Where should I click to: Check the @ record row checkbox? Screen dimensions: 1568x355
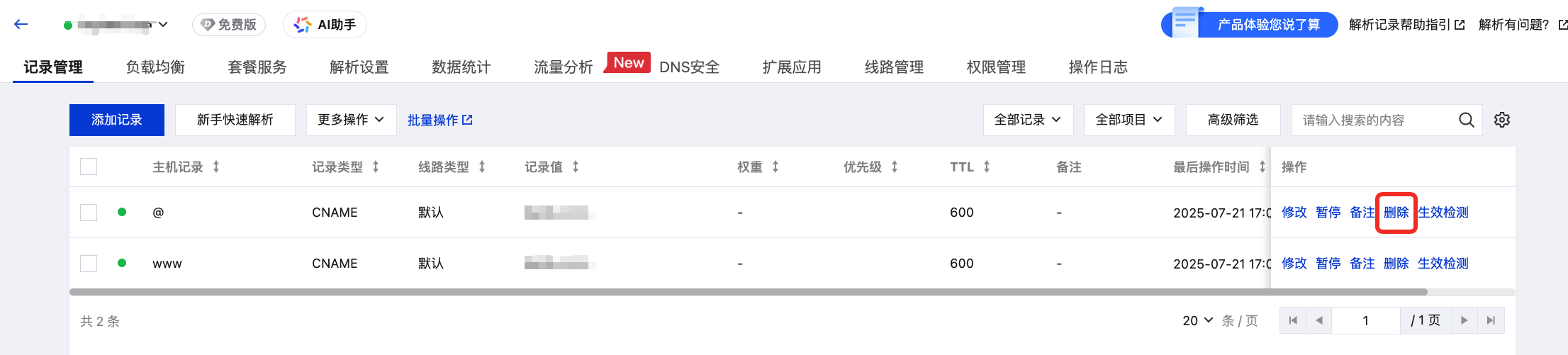coord(89,213)
